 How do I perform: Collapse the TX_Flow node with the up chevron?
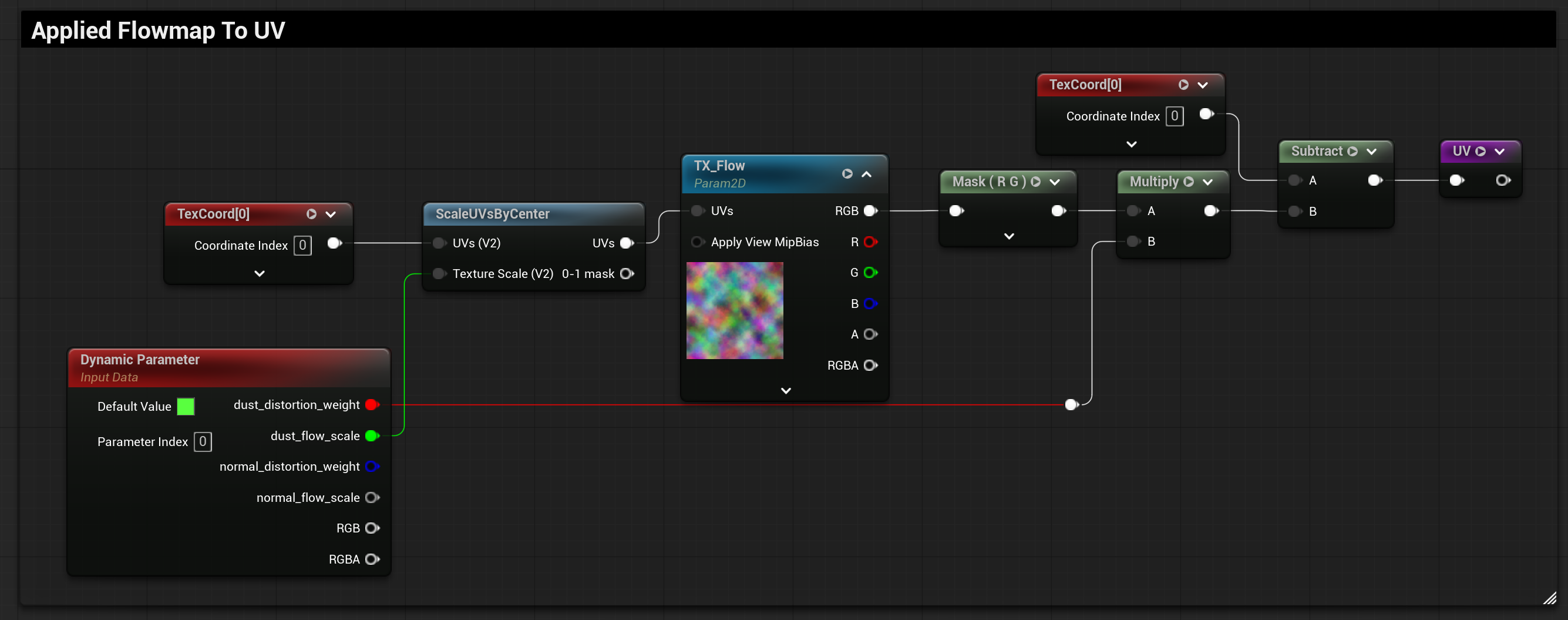pos(867,173)
